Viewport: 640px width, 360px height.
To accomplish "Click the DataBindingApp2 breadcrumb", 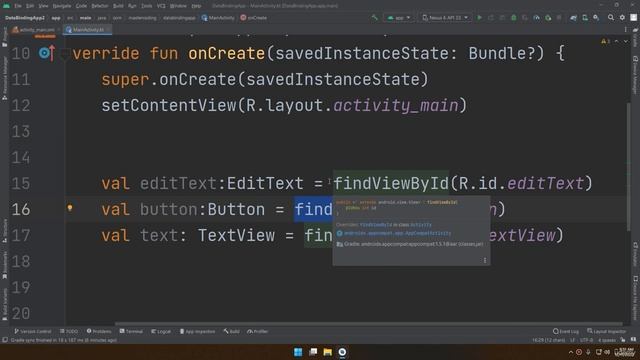I will click(25, 18).
